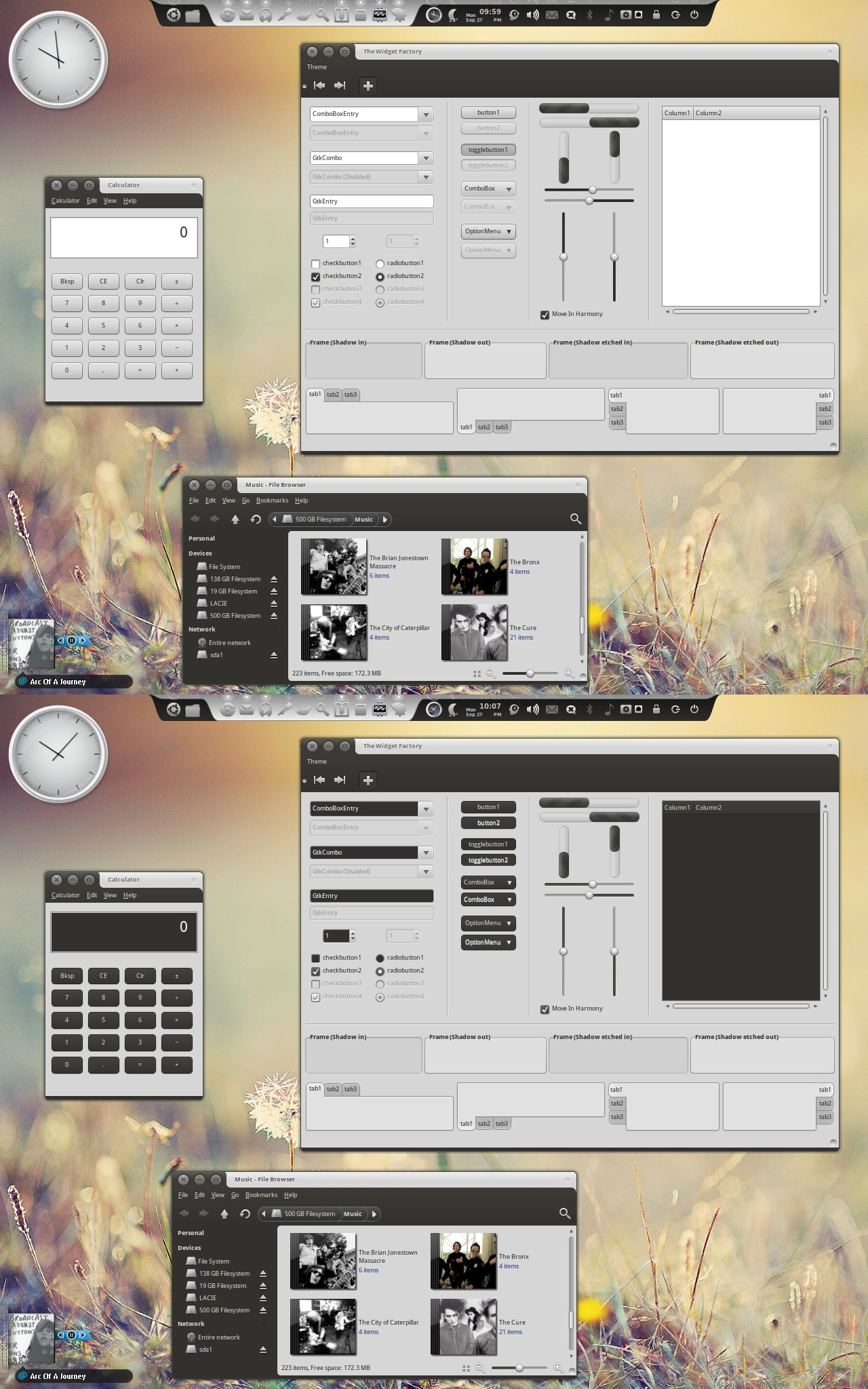
Task: Open the folder icon in the upper dock
Action: coord(193,15)
